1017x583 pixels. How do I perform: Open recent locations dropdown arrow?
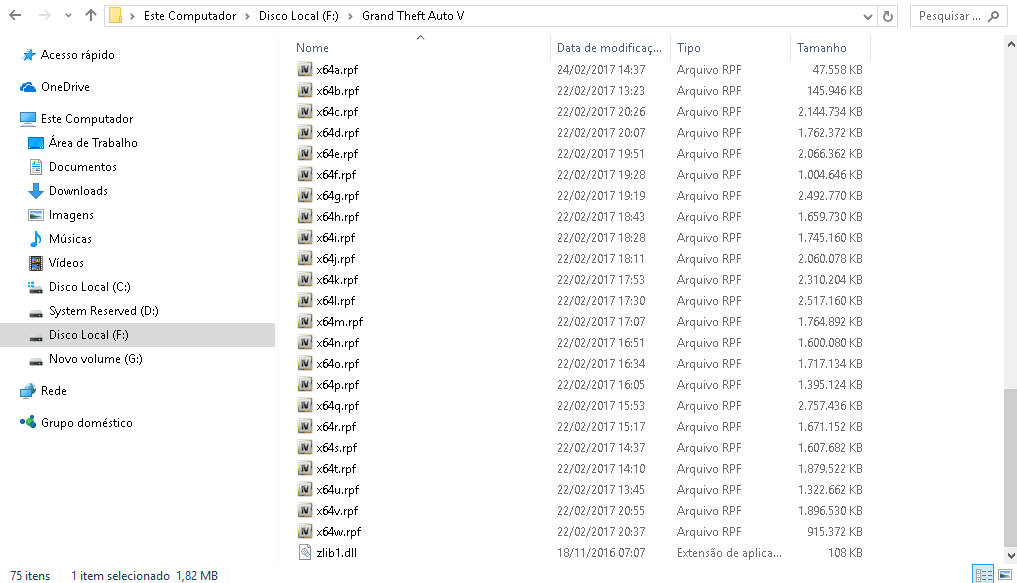tap(68, 16)
